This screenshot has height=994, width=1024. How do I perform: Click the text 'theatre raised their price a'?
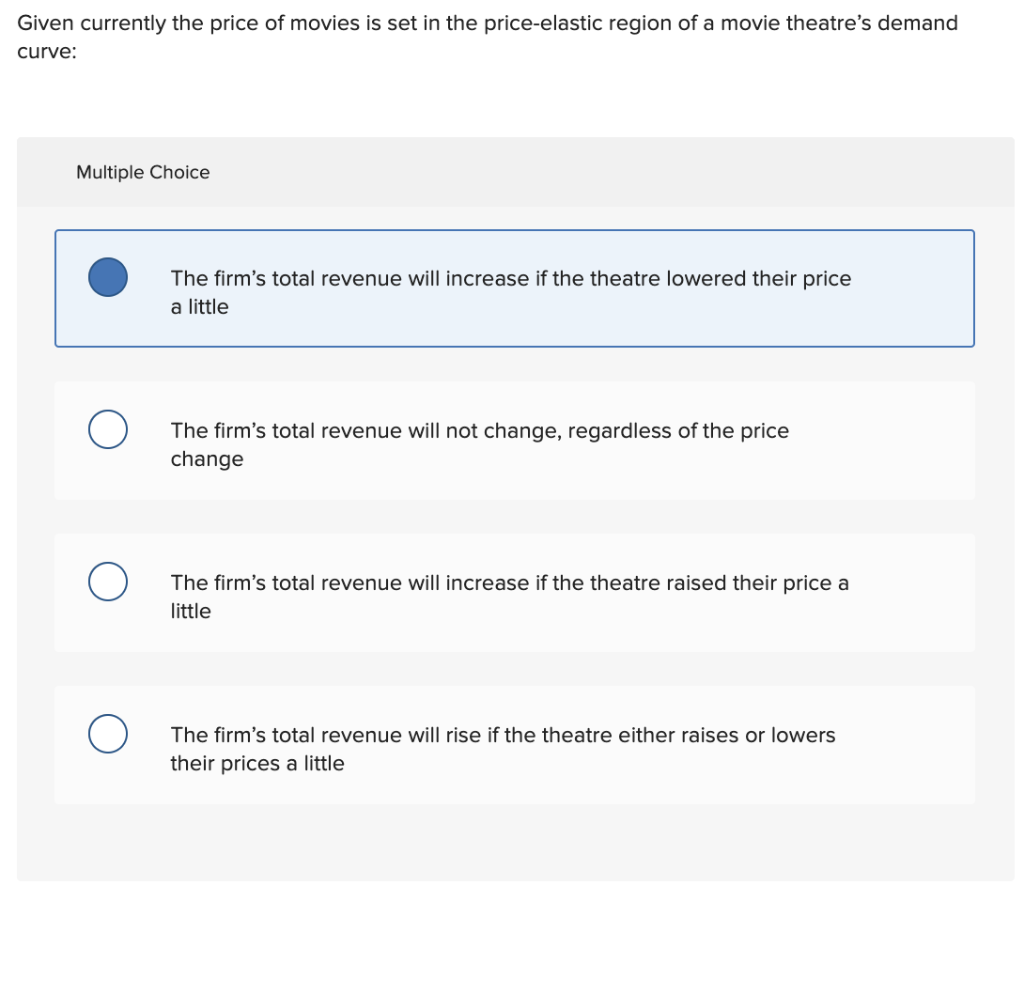(700, 583)
